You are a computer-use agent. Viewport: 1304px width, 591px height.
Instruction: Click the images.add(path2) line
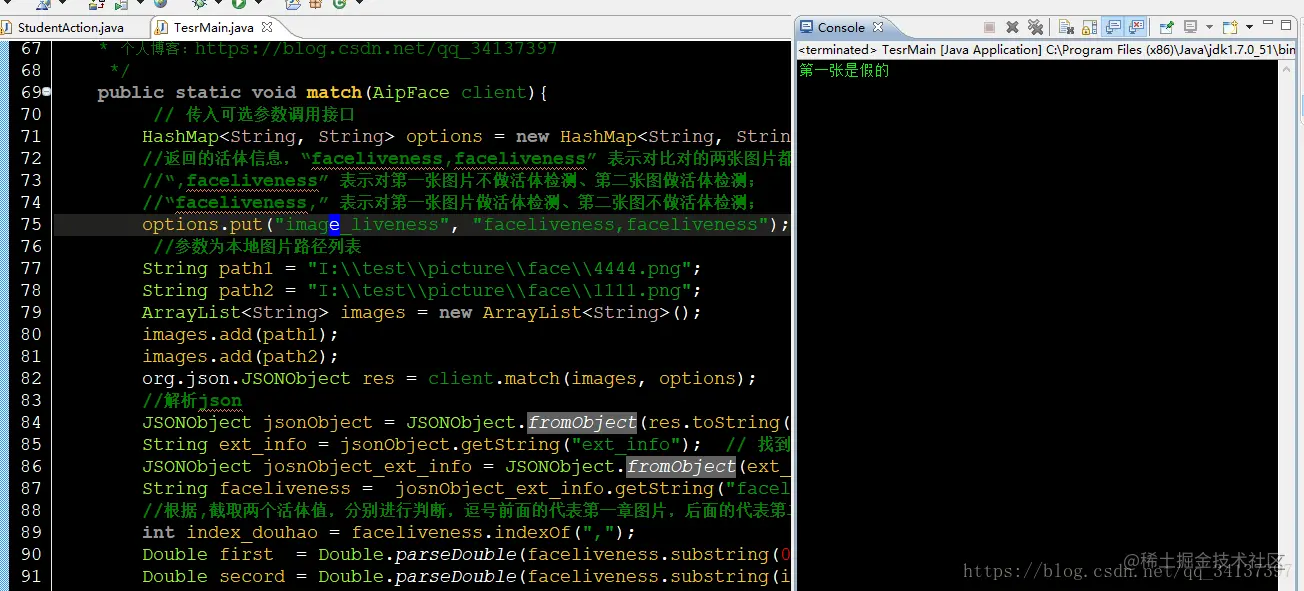point(241,356)
